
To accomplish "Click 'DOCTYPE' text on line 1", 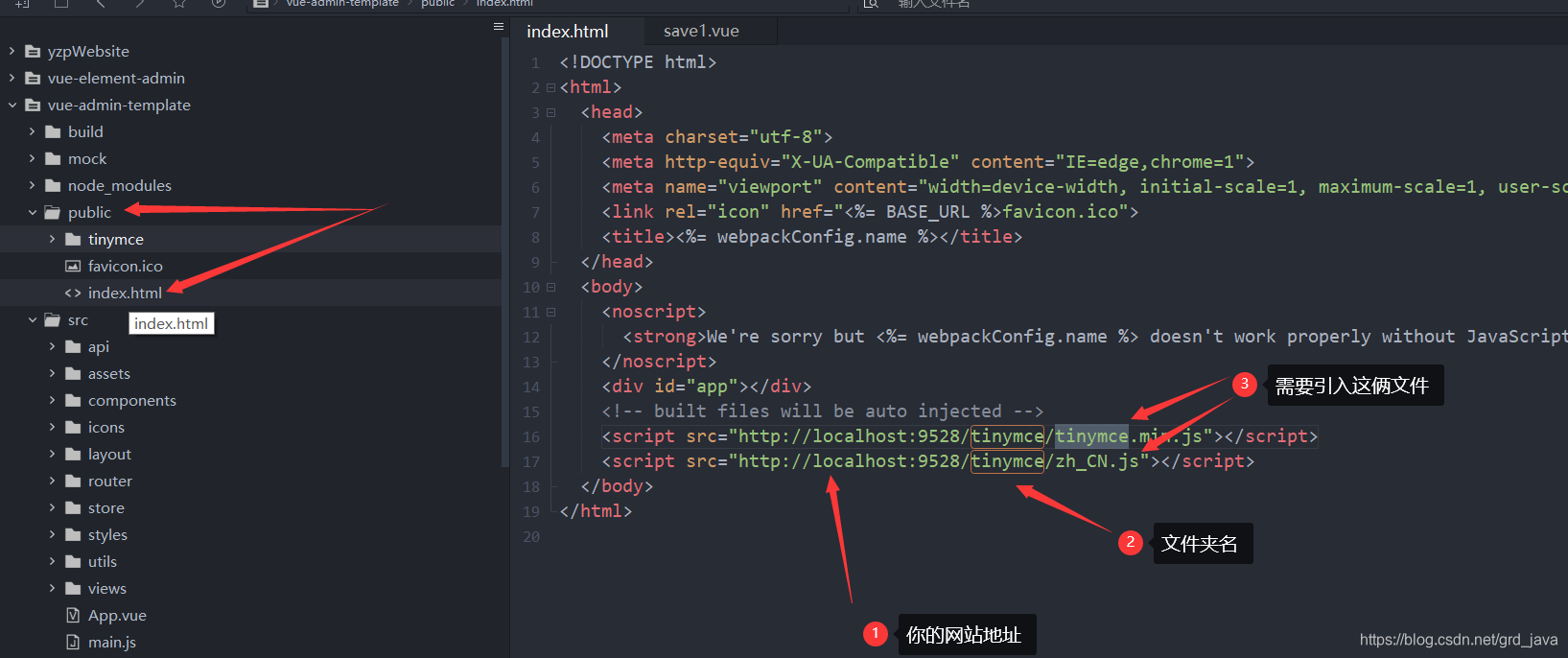I will pyautogui.click(x=617, y=62).
